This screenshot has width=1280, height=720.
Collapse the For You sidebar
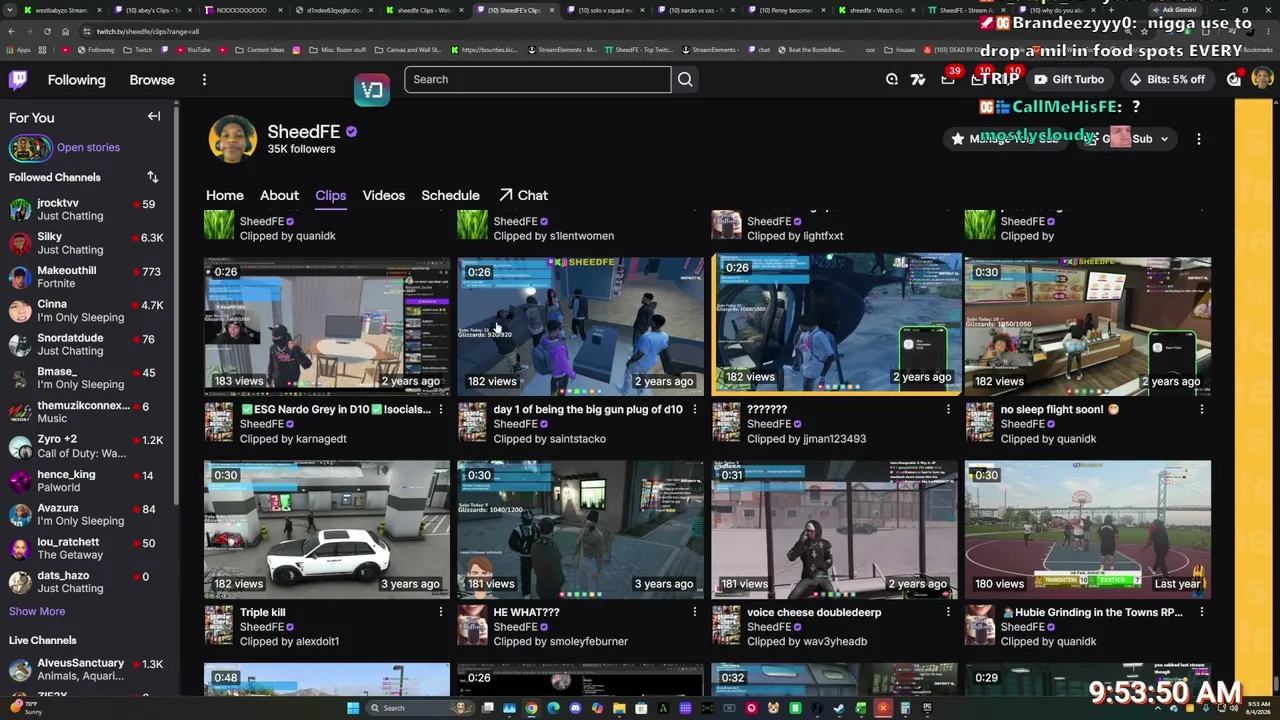click(x=154, y=117)
